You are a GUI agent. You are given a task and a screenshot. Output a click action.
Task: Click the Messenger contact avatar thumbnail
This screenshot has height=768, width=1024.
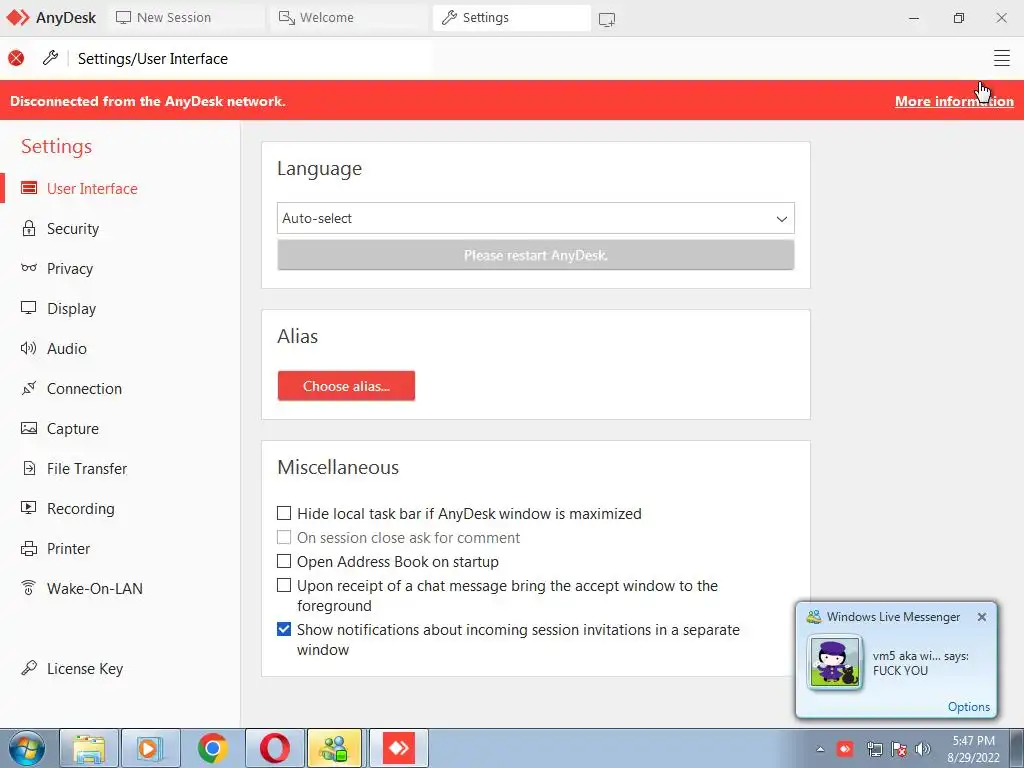pyautogui.click(x=835, y=662)
